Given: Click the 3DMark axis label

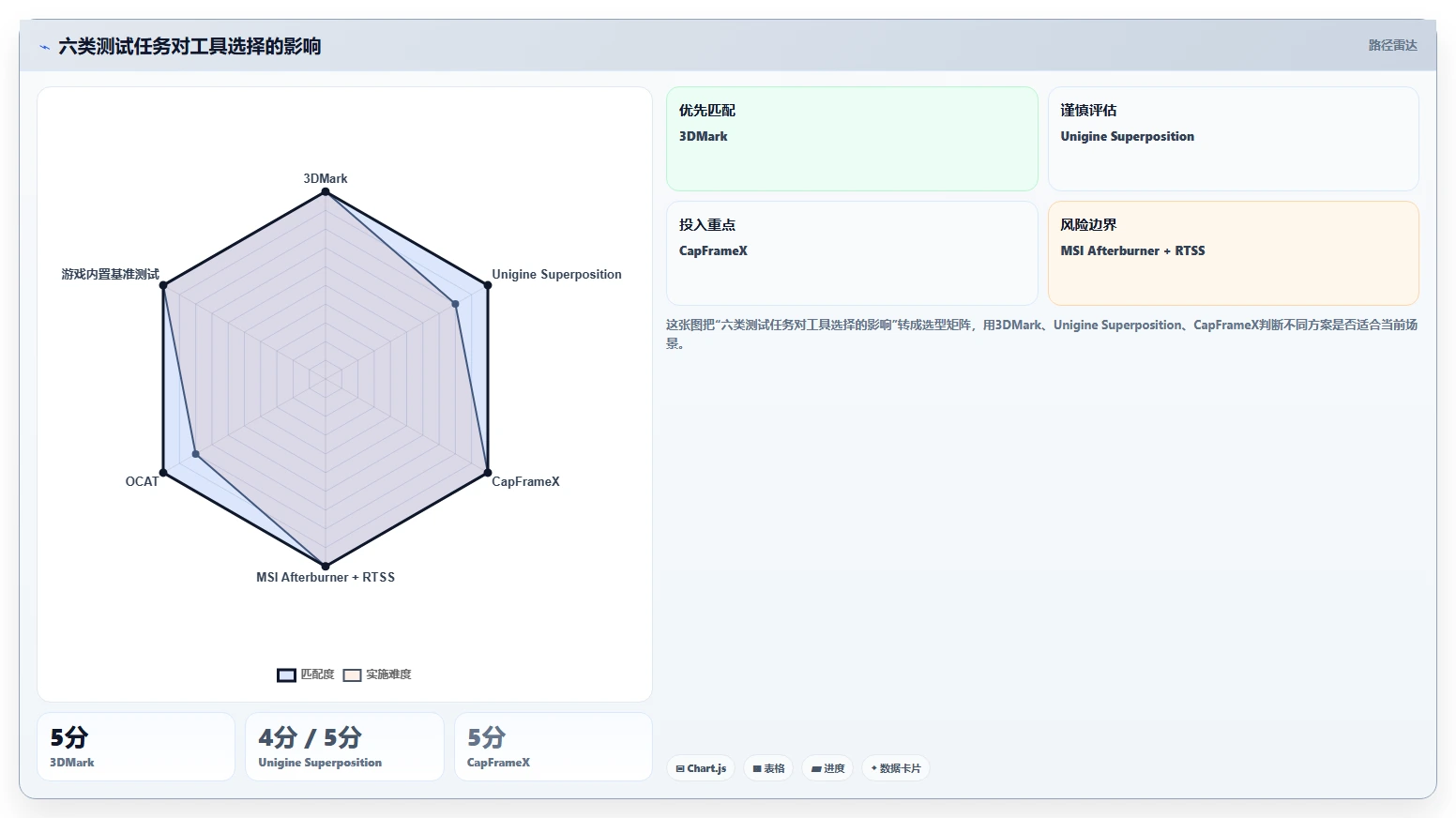Looking at the screenshot, I should [326, 178].
